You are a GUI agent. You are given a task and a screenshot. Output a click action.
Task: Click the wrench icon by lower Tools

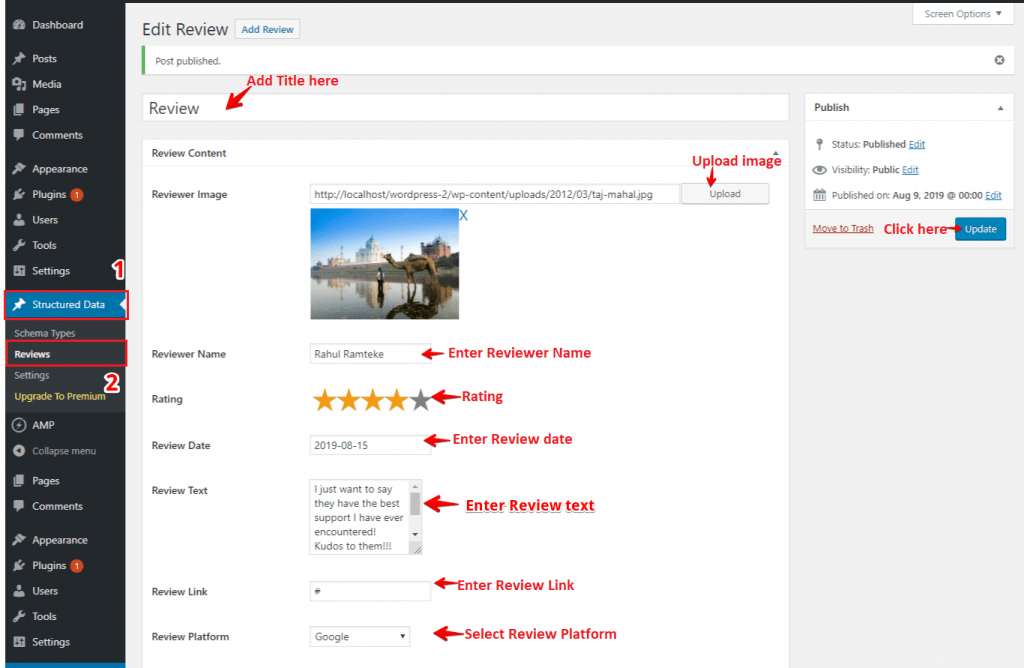[19, 616]
